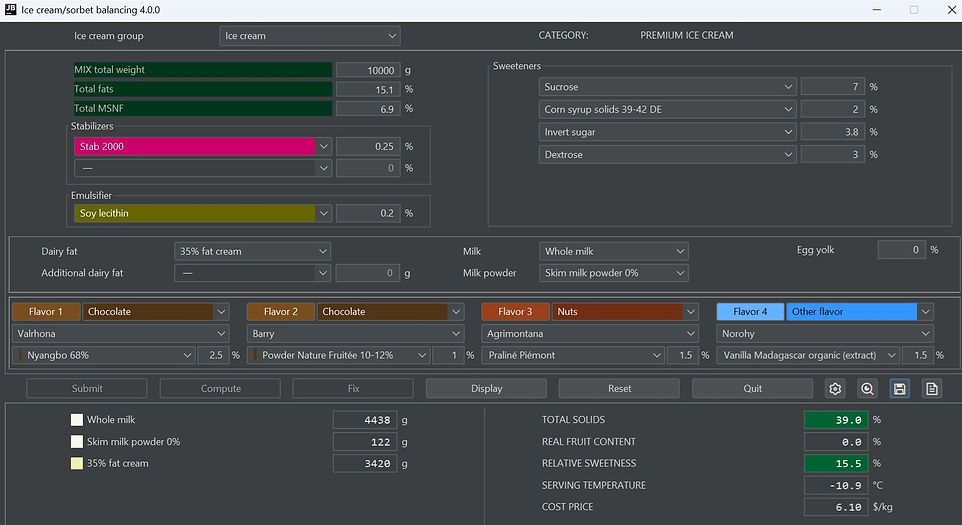Click the Compute button
The width and height of the screenshot is (962, 525).
click(220, 389)
